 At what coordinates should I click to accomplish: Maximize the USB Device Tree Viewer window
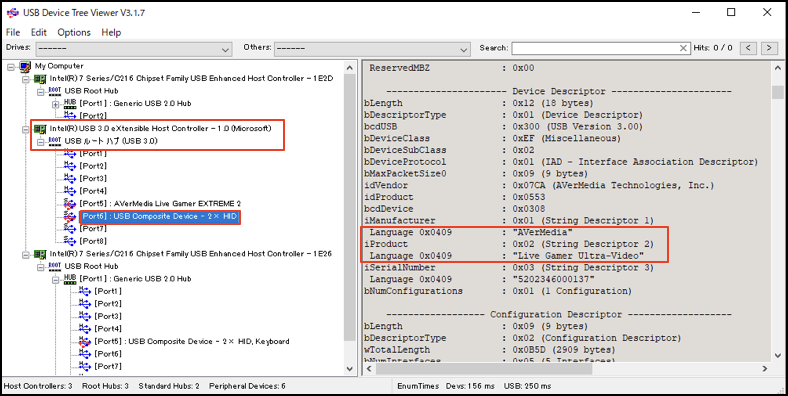(x=731, y=13)
